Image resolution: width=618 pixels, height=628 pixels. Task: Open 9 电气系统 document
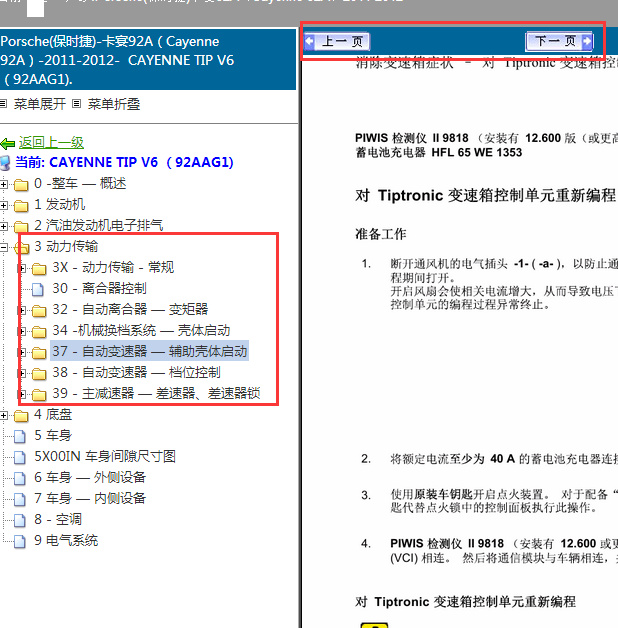(x=66, y=541)
